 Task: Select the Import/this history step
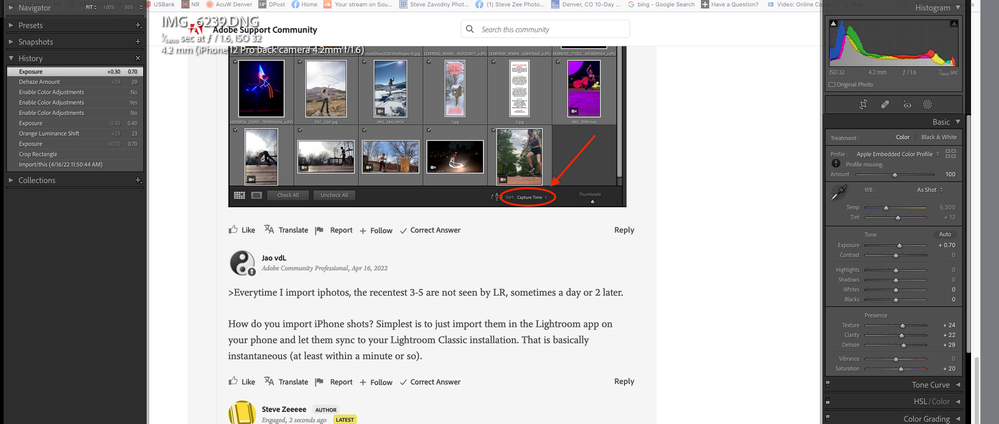pos(75,164)
